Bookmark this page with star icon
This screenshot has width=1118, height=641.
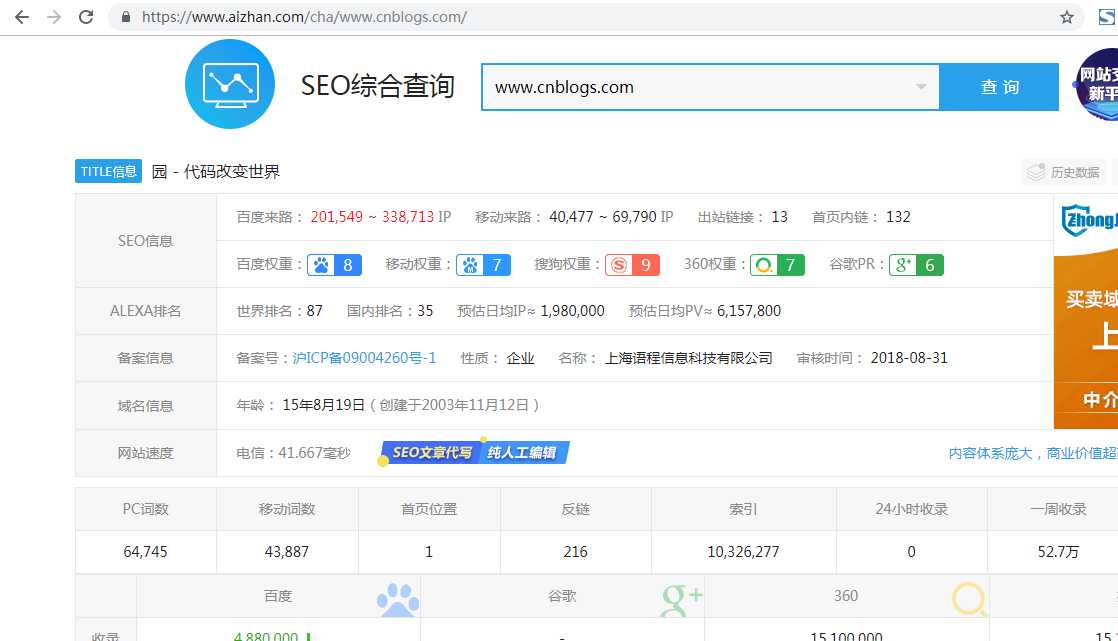(x=1066, y=17)
